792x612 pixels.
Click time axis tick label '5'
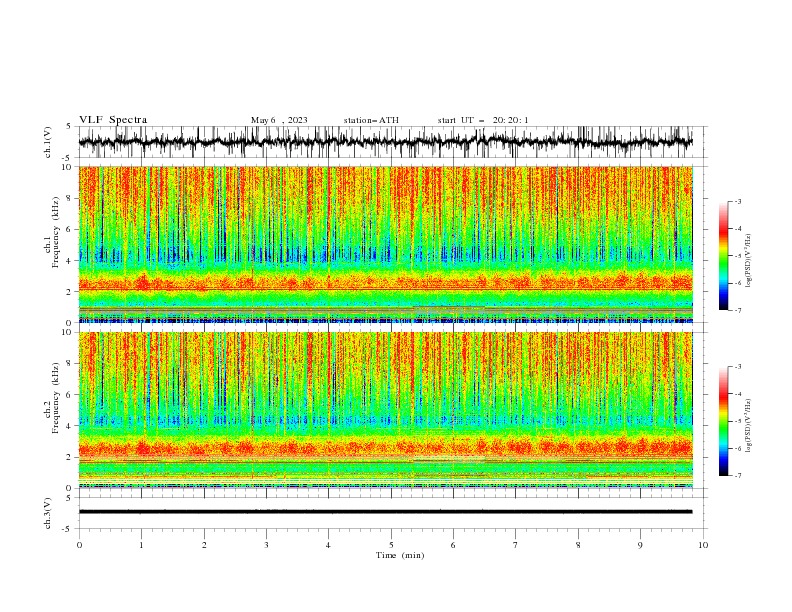point(391,545)
